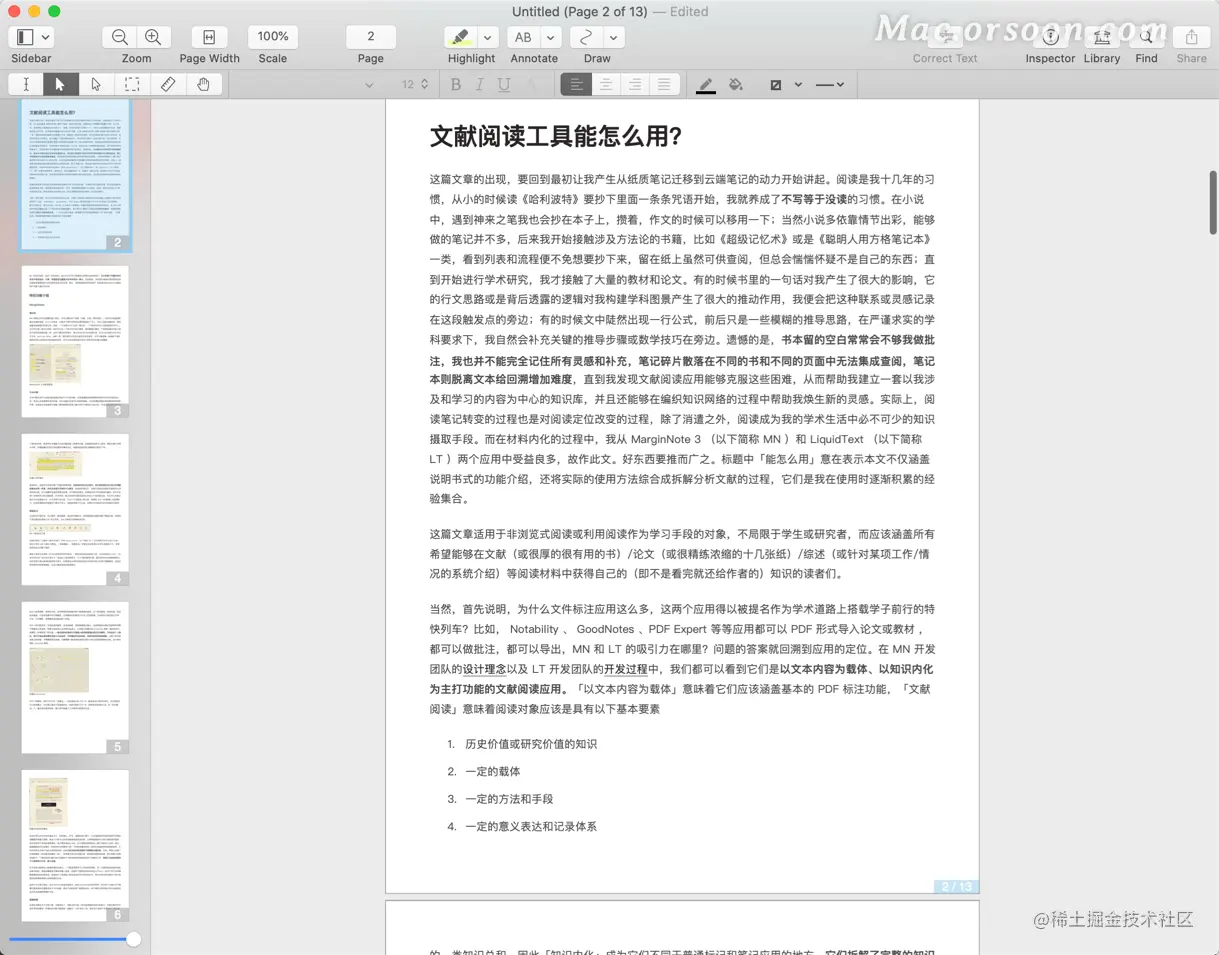This screenshot has height=955, width=1219.
Task: Toggle Bold formatting
Action: coord(456,85)
